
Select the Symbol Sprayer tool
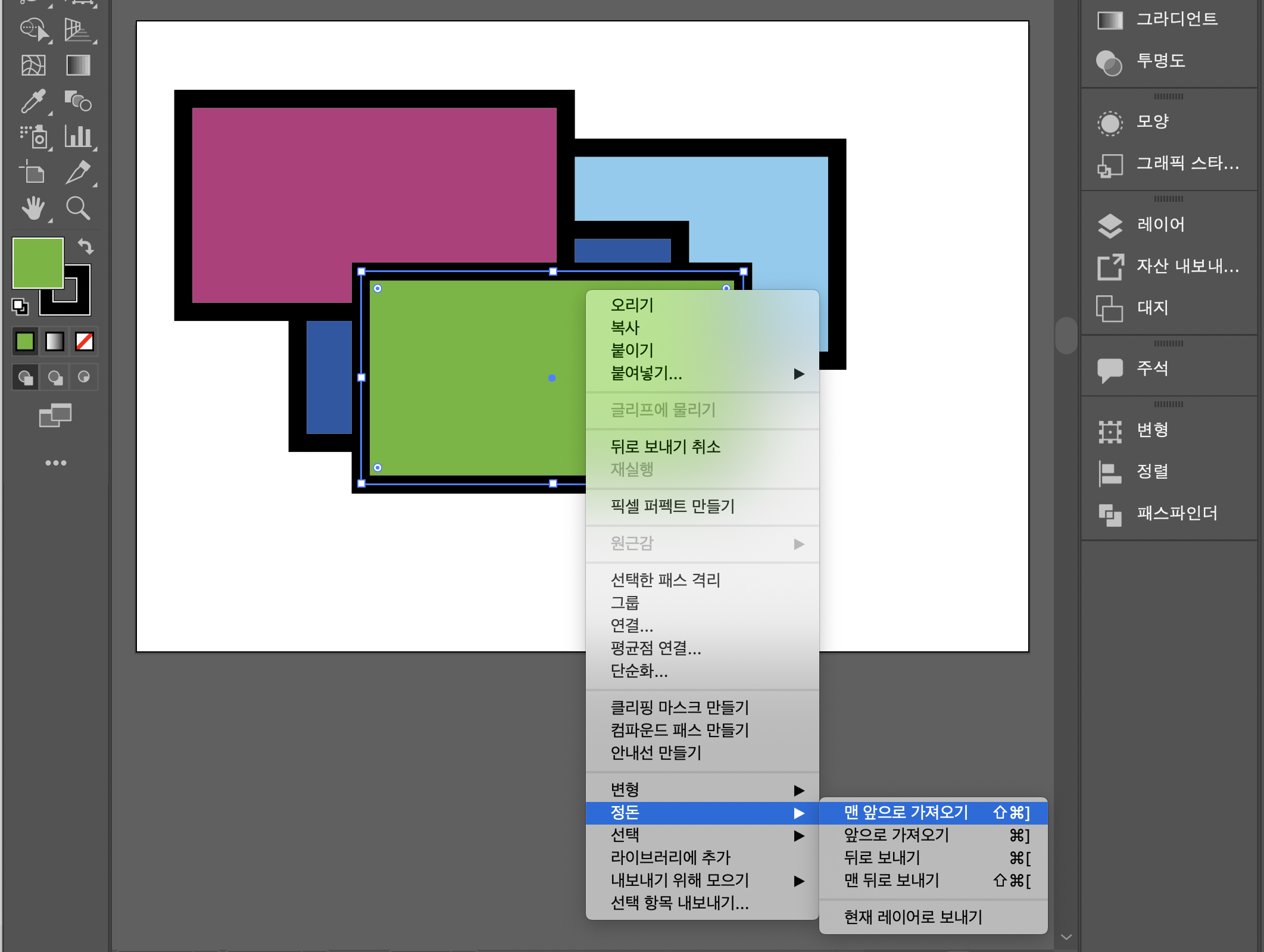coord(33,137)
